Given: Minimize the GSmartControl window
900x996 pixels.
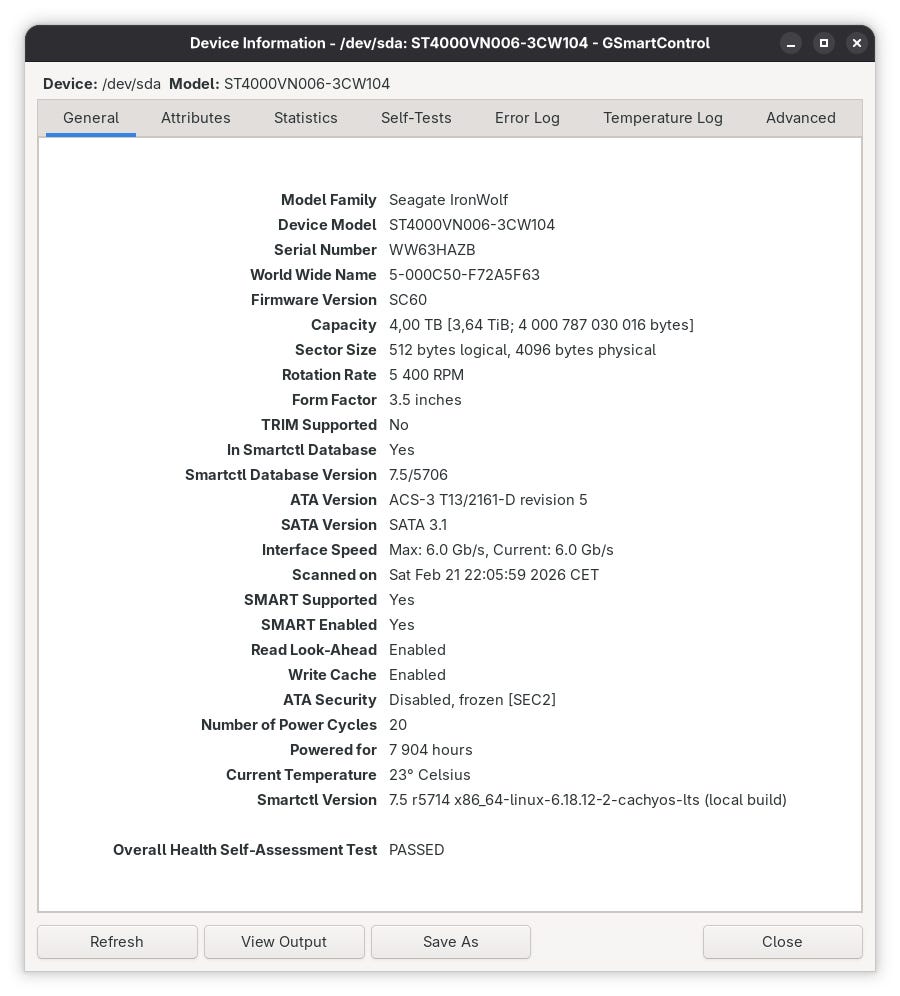Looking at the screenshot, I should coord(791,43).
